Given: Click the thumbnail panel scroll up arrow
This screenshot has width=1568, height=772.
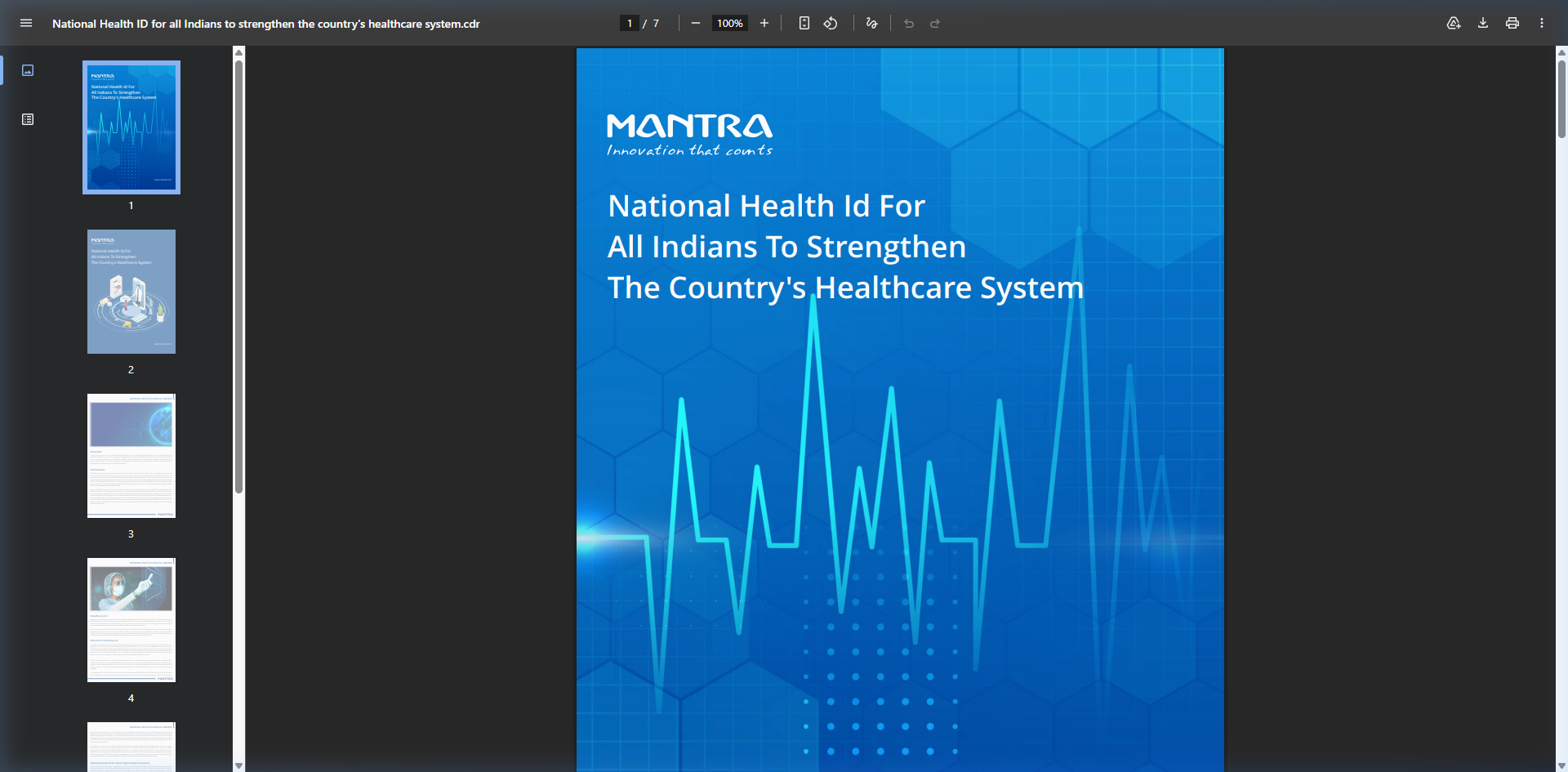Looking at the screenshot, I should point(239,52).
